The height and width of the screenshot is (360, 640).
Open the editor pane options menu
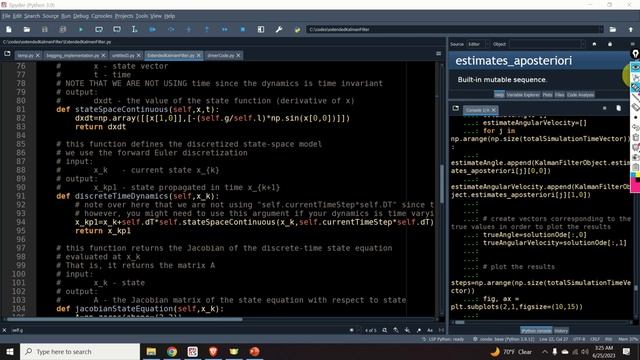pos(438,54)
